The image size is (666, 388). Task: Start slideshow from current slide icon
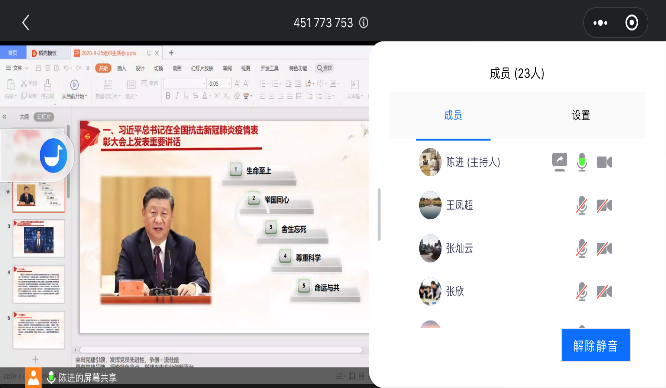pyautogui.click(x=74, y=85)
